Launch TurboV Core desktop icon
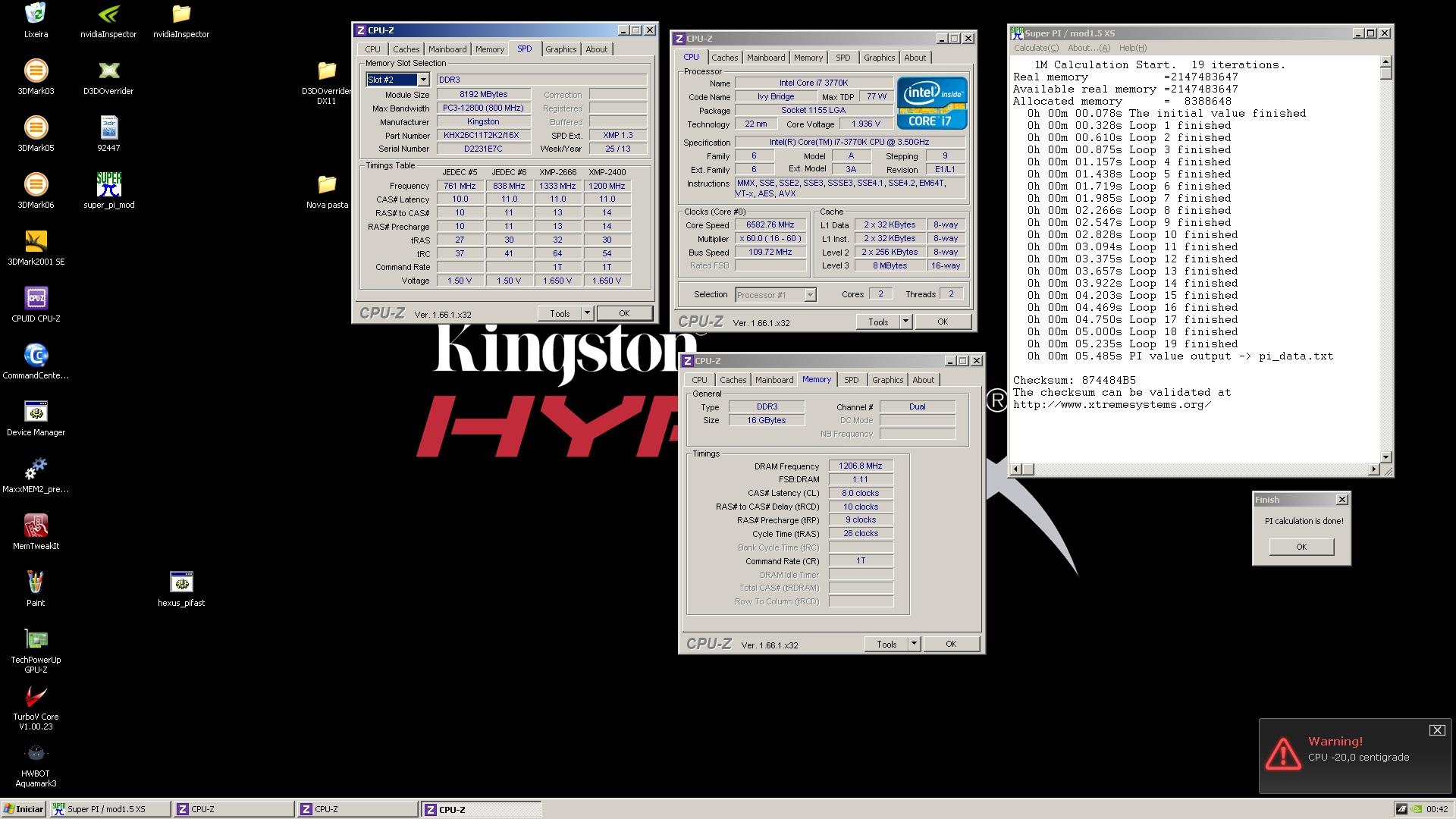The height and width of the screenshot is (819, 1456). (36, 708)
